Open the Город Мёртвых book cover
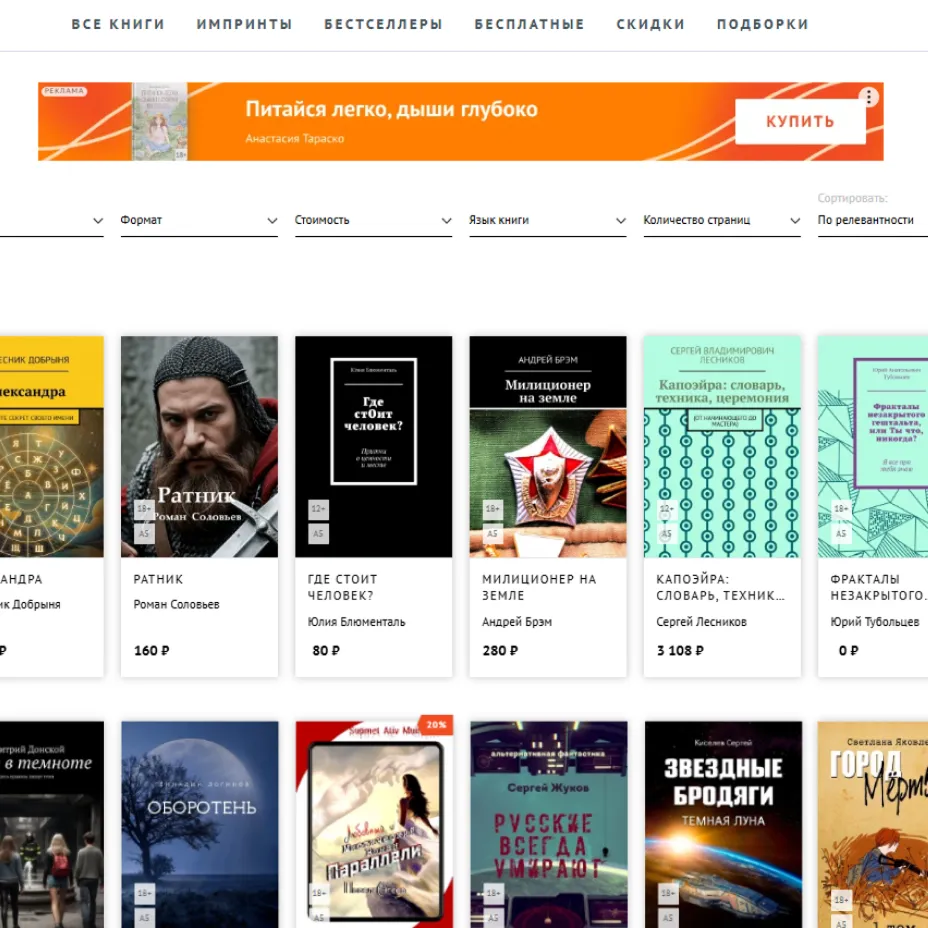928x928 pixels. point(873,824)
